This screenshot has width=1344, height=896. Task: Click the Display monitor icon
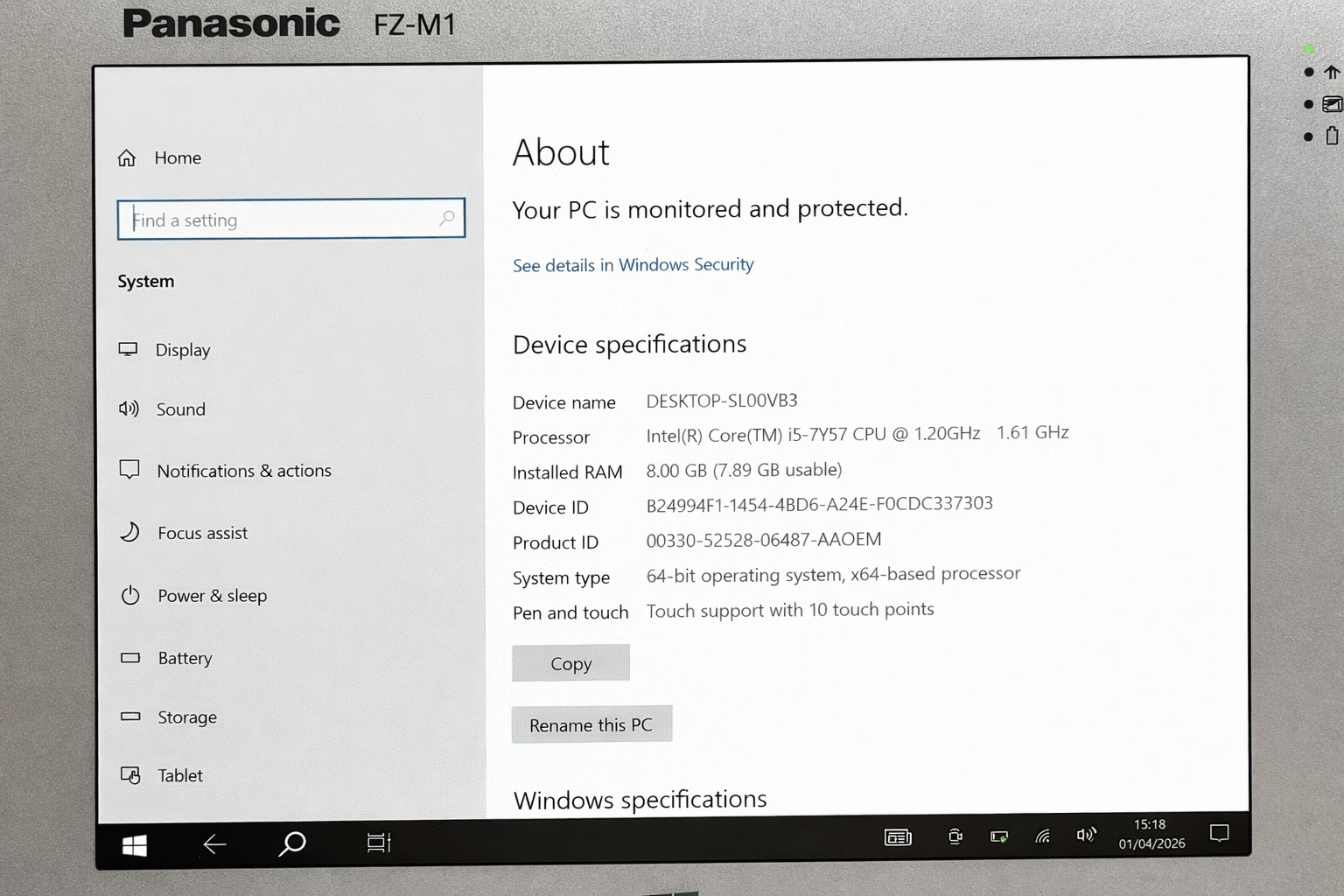coord(129,349)
